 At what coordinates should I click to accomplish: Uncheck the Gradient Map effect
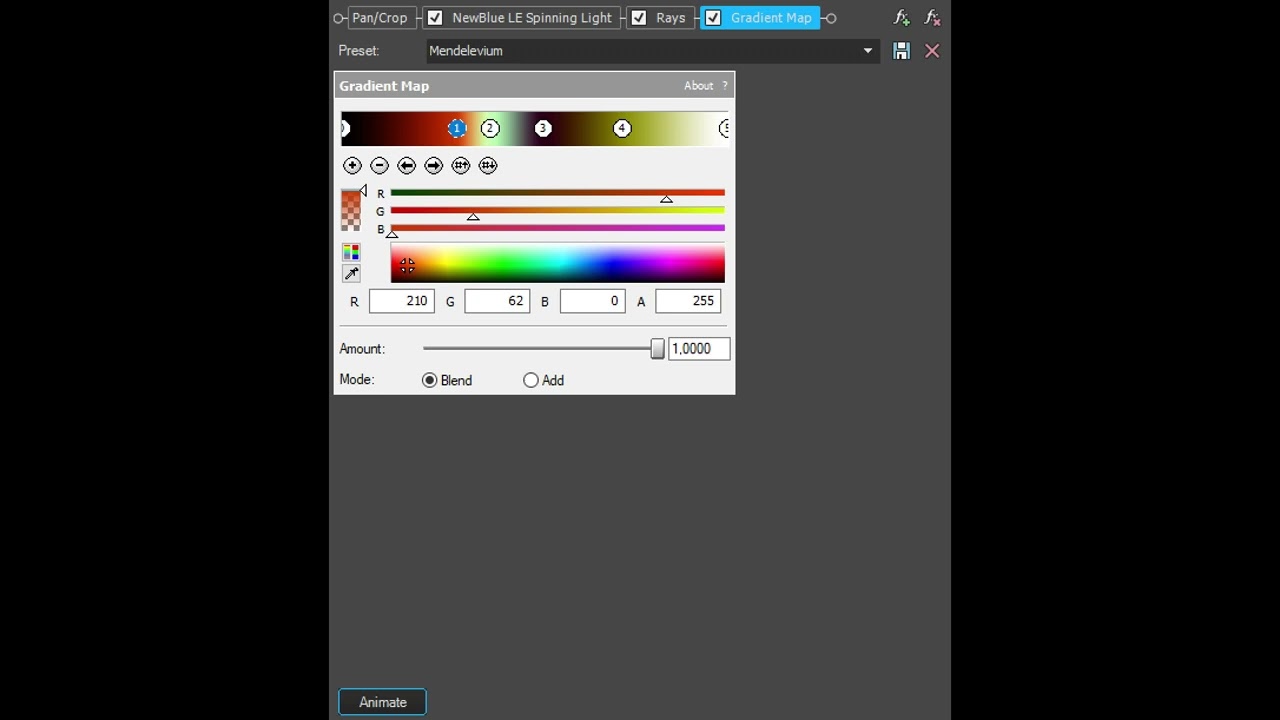pos(713,18)
